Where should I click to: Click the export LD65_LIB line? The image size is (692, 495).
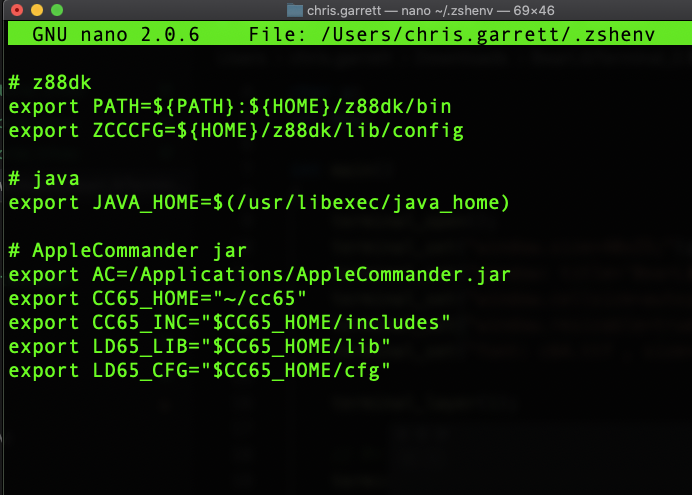point(199,346)
